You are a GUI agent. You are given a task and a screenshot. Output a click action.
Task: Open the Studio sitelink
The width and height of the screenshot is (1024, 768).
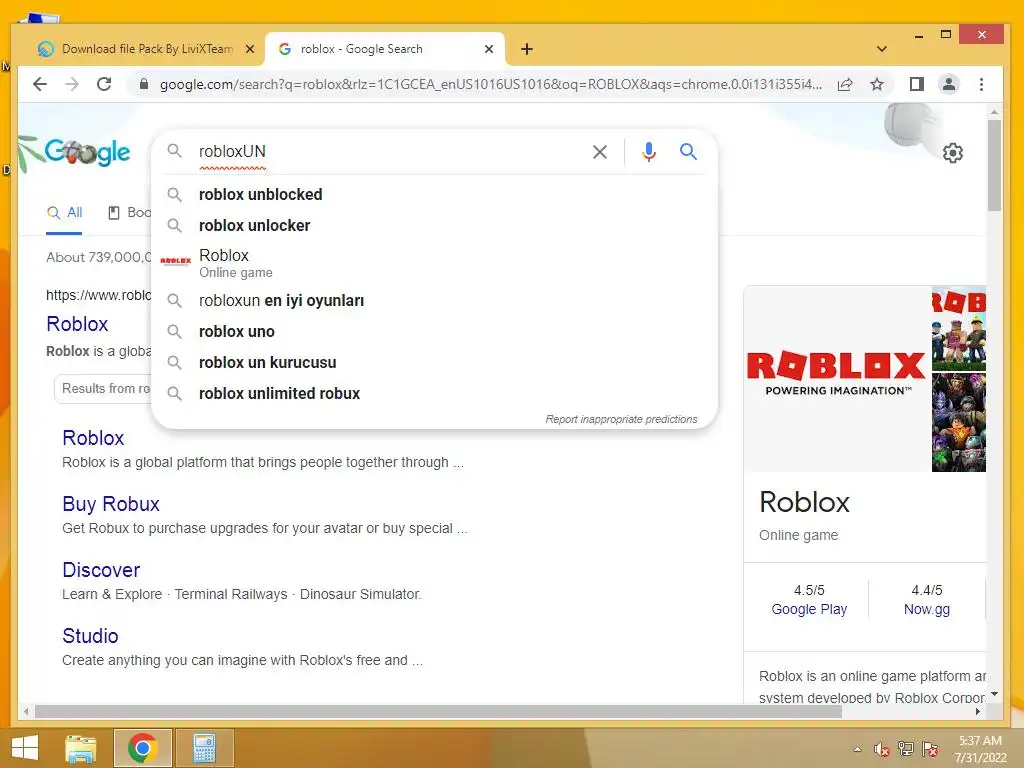click(x=90, y=636)
